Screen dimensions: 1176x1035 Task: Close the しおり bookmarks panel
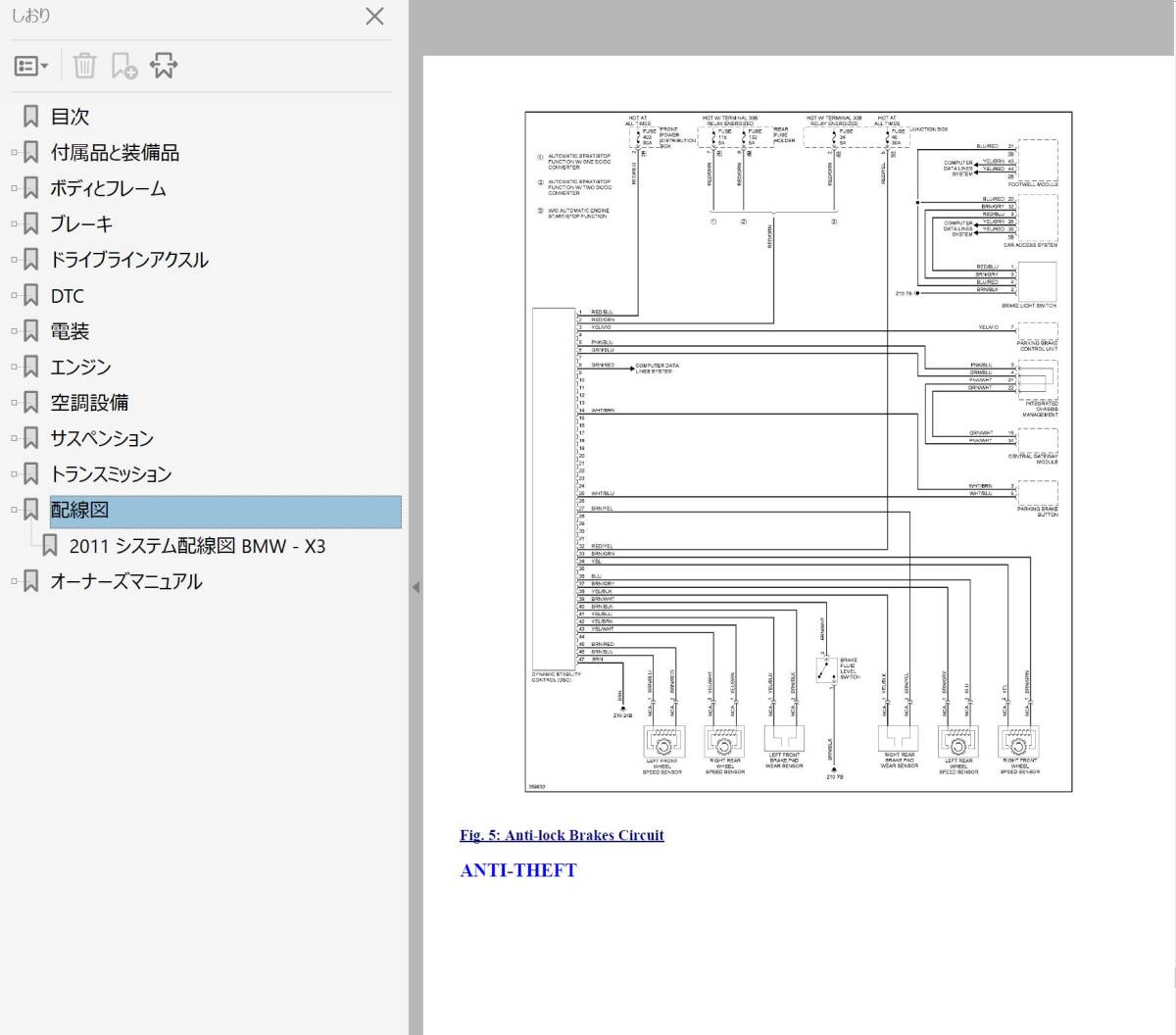pos(374,16)
